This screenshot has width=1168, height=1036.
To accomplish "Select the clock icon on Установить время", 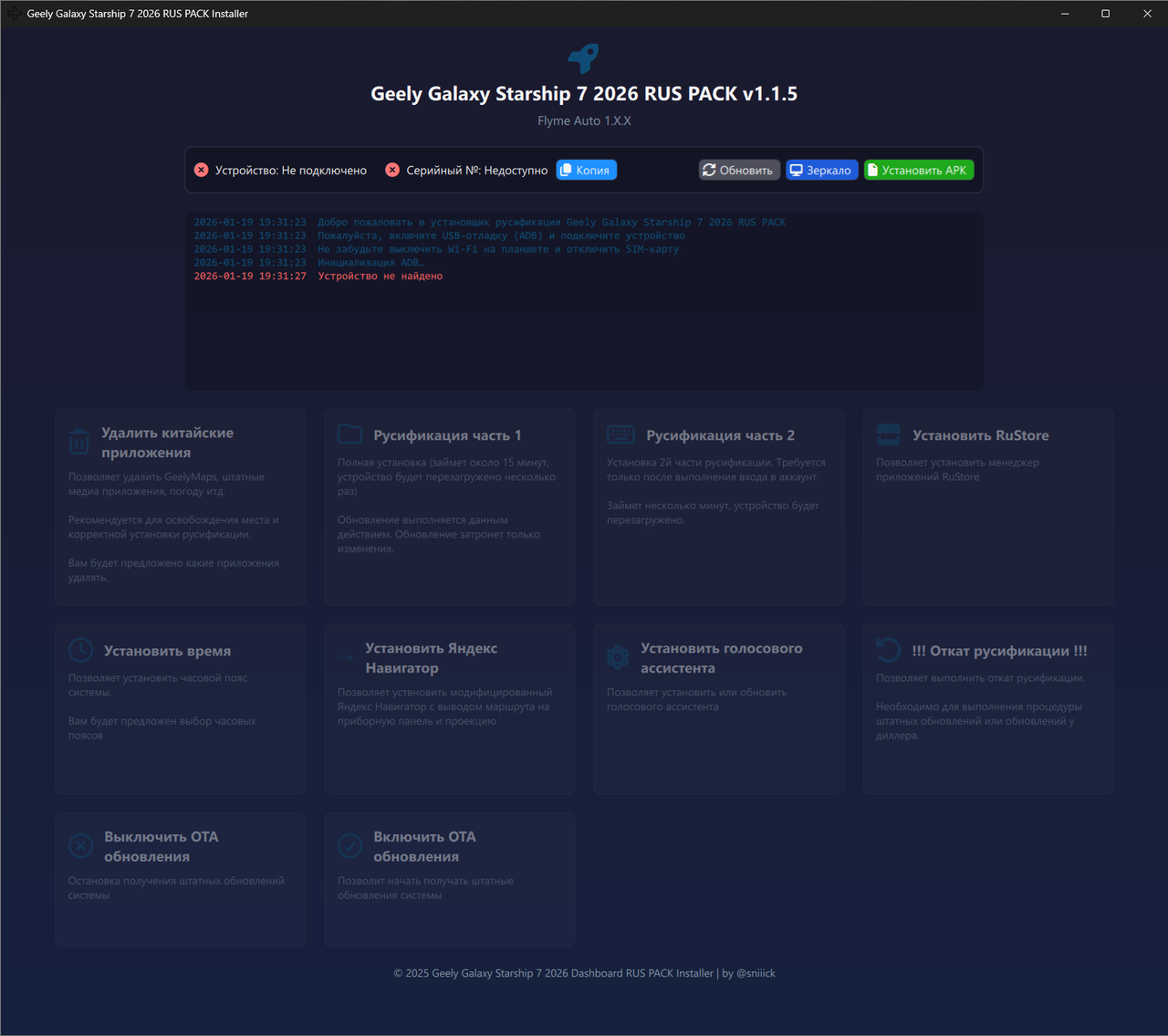I will coord(81,650).
